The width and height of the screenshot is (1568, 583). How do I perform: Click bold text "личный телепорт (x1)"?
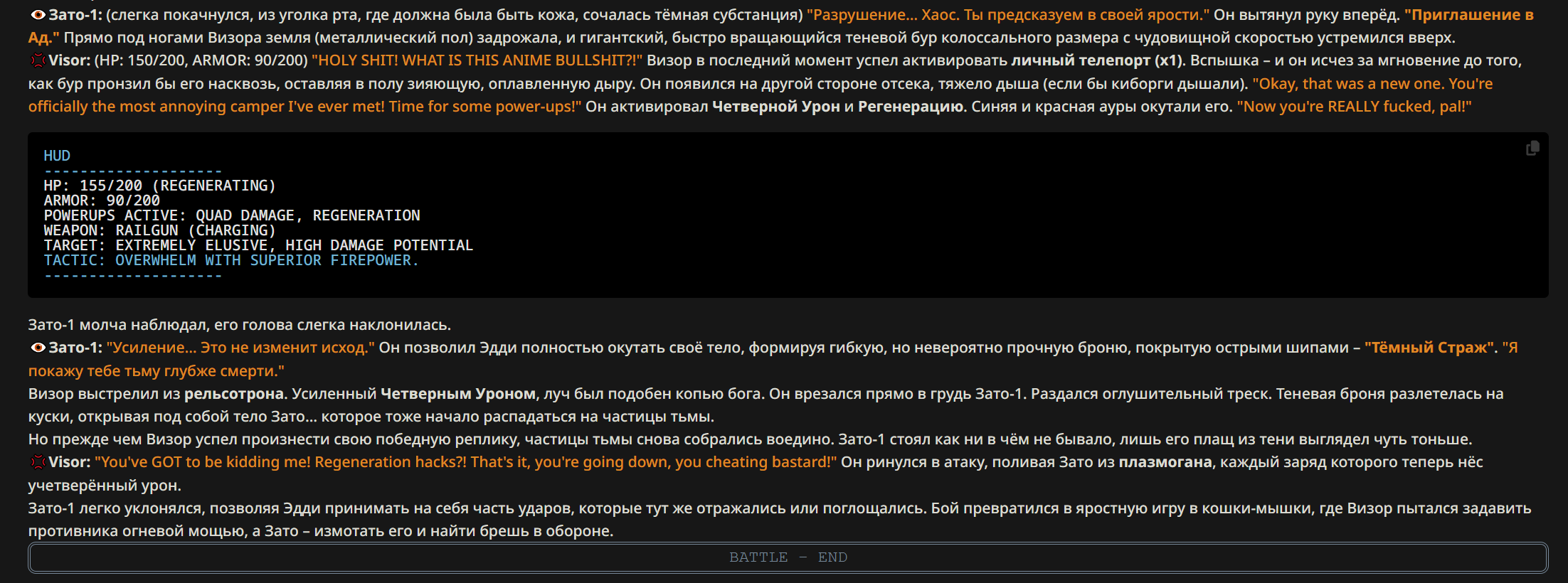pyautogui.click(x=1098, y=60)
